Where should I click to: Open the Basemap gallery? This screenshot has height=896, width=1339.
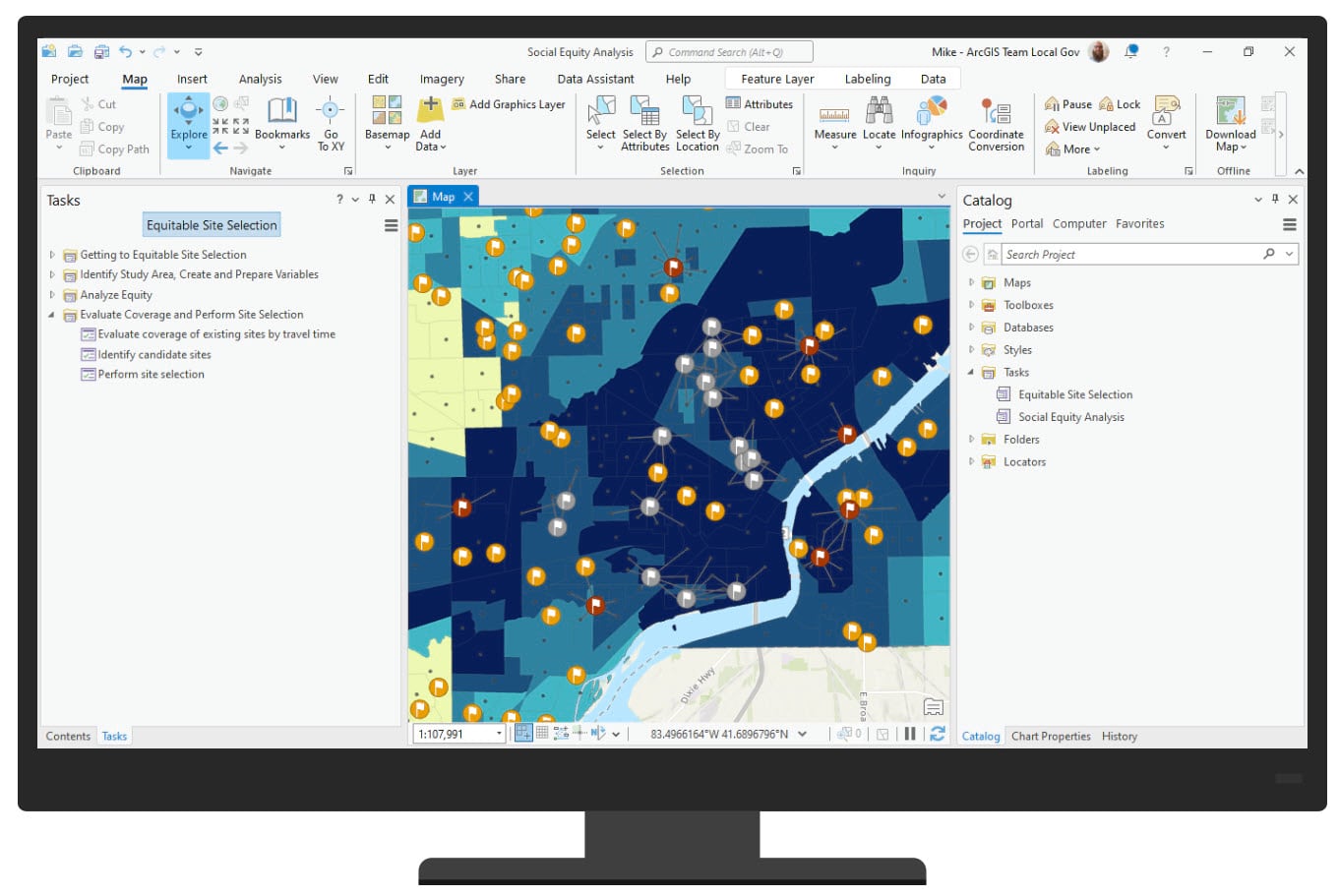[x=387, y=123]
